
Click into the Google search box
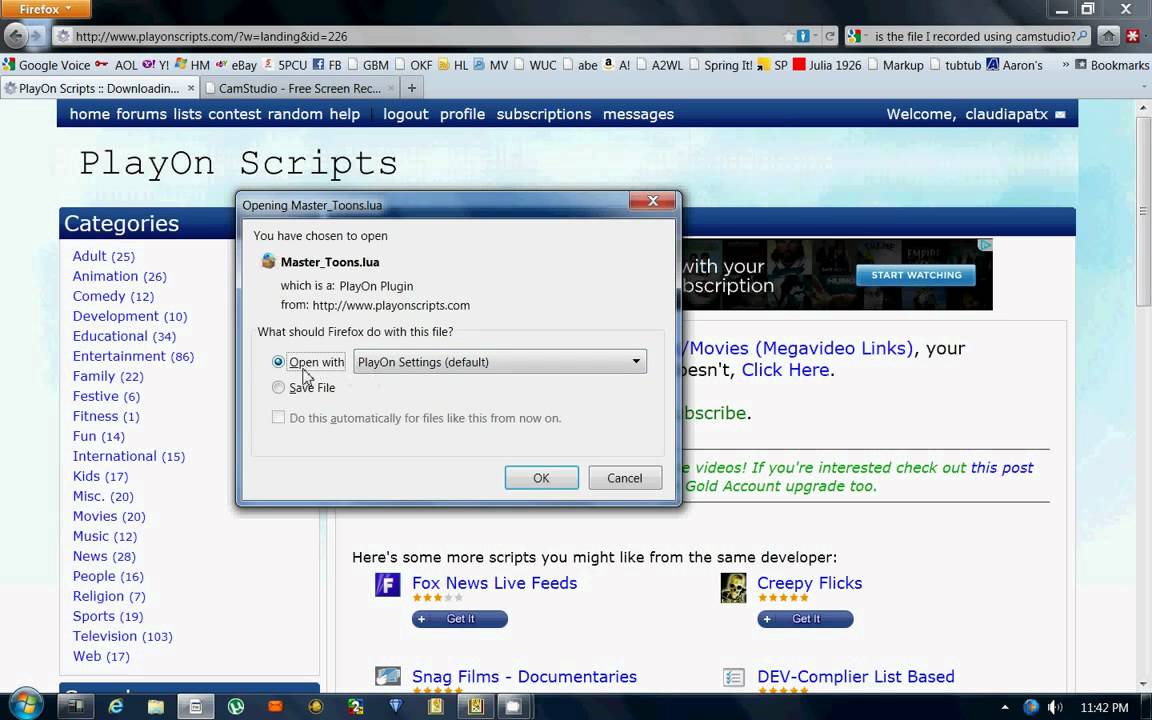click(x=973, y=36)
